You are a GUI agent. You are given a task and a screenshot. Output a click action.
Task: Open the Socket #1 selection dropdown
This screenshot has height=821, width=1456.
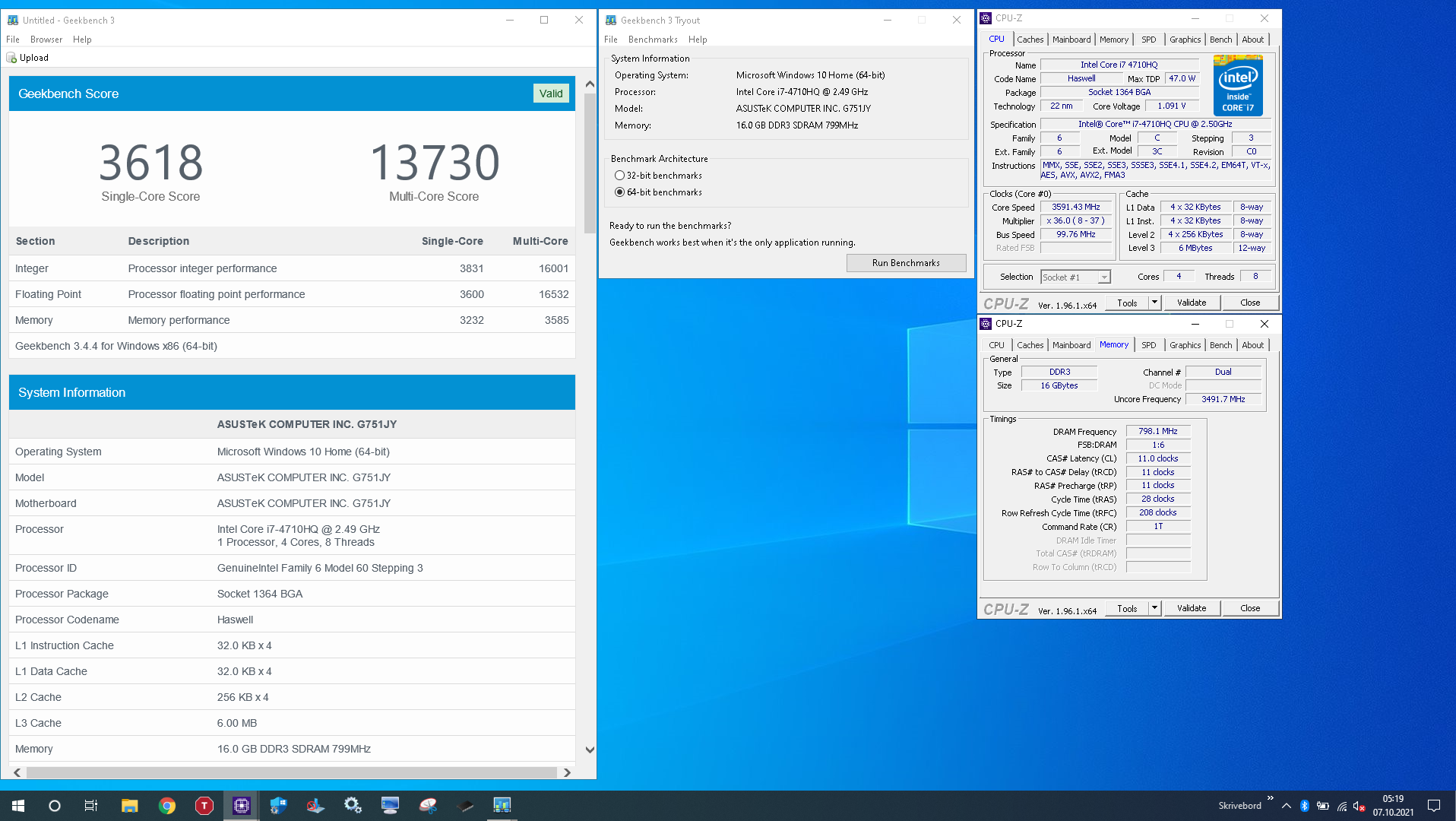[1075, 277]
